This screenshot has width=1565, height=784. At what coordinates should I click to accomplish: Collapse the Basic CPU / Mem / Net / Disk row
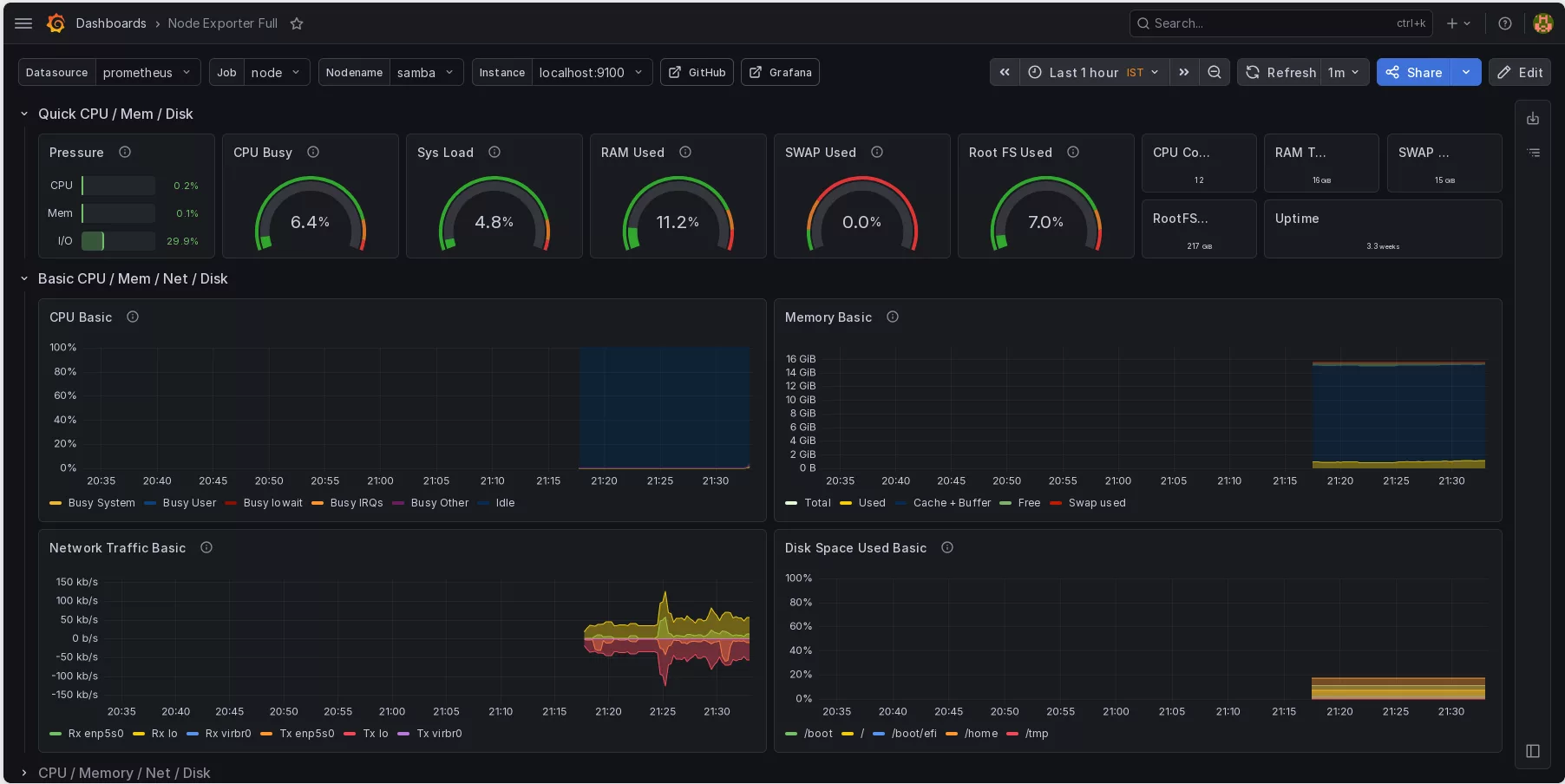coord(24,278)
